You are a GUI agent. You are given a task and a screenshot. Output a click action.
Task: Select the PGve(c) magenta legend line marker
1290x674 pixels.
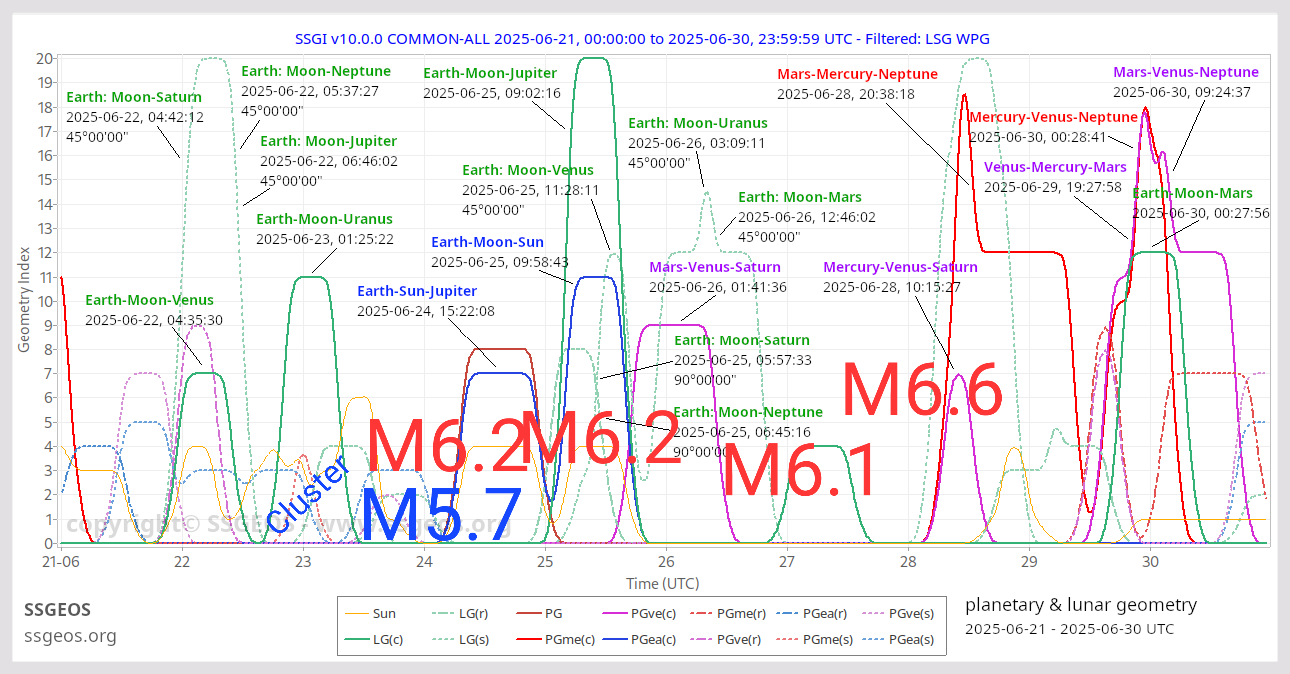[617, 614]
